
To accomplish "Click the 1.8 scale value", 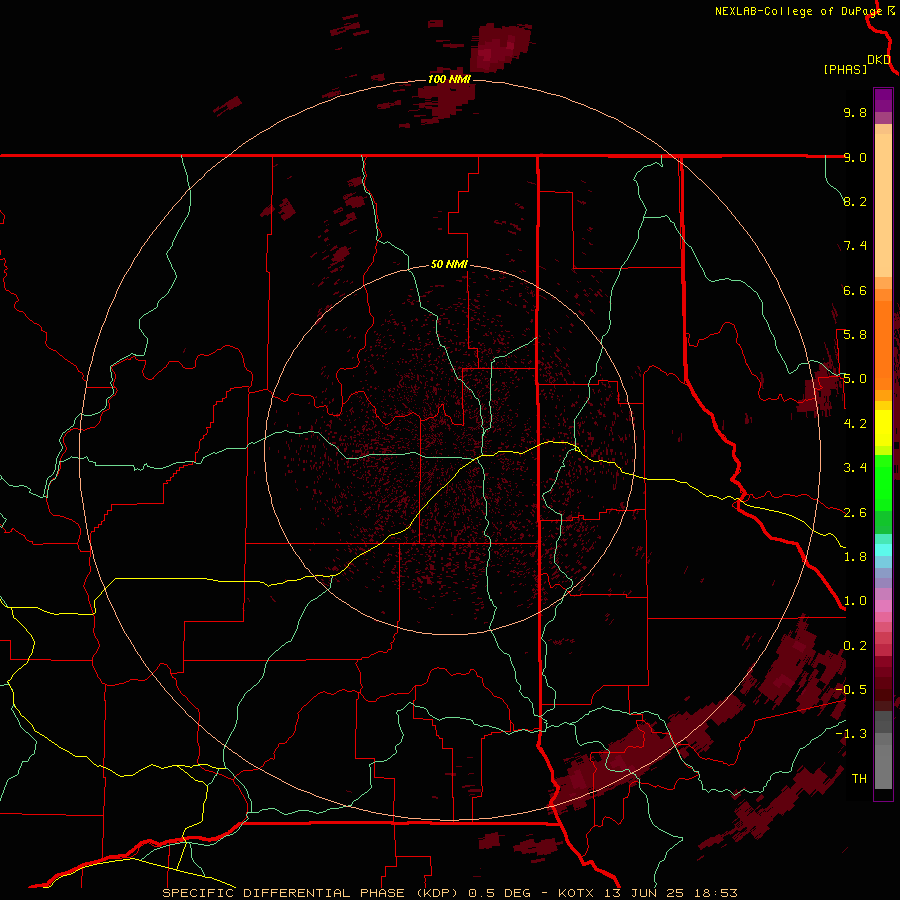I will (855, 557).
